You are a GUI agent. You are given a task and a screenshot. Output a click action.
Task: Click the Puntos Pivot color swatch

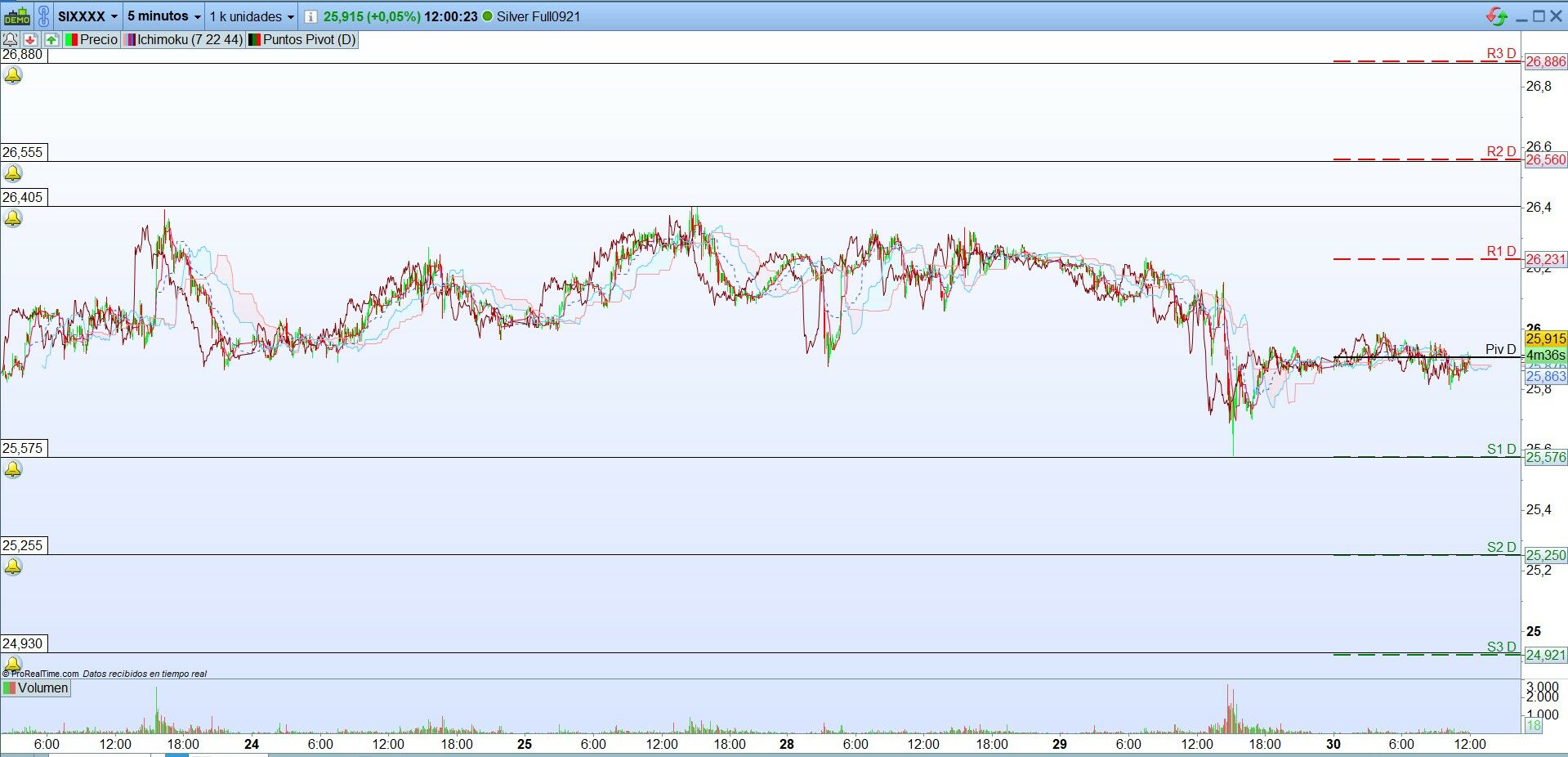tap(254, 39)
